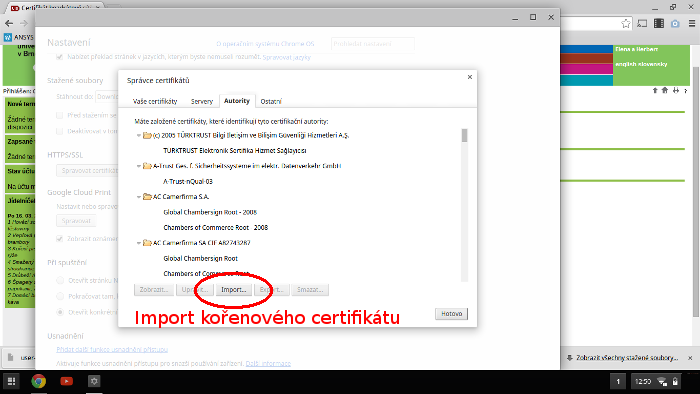Click the up arrow icon on the page
The image size is (700, 394).
point(655,91)
